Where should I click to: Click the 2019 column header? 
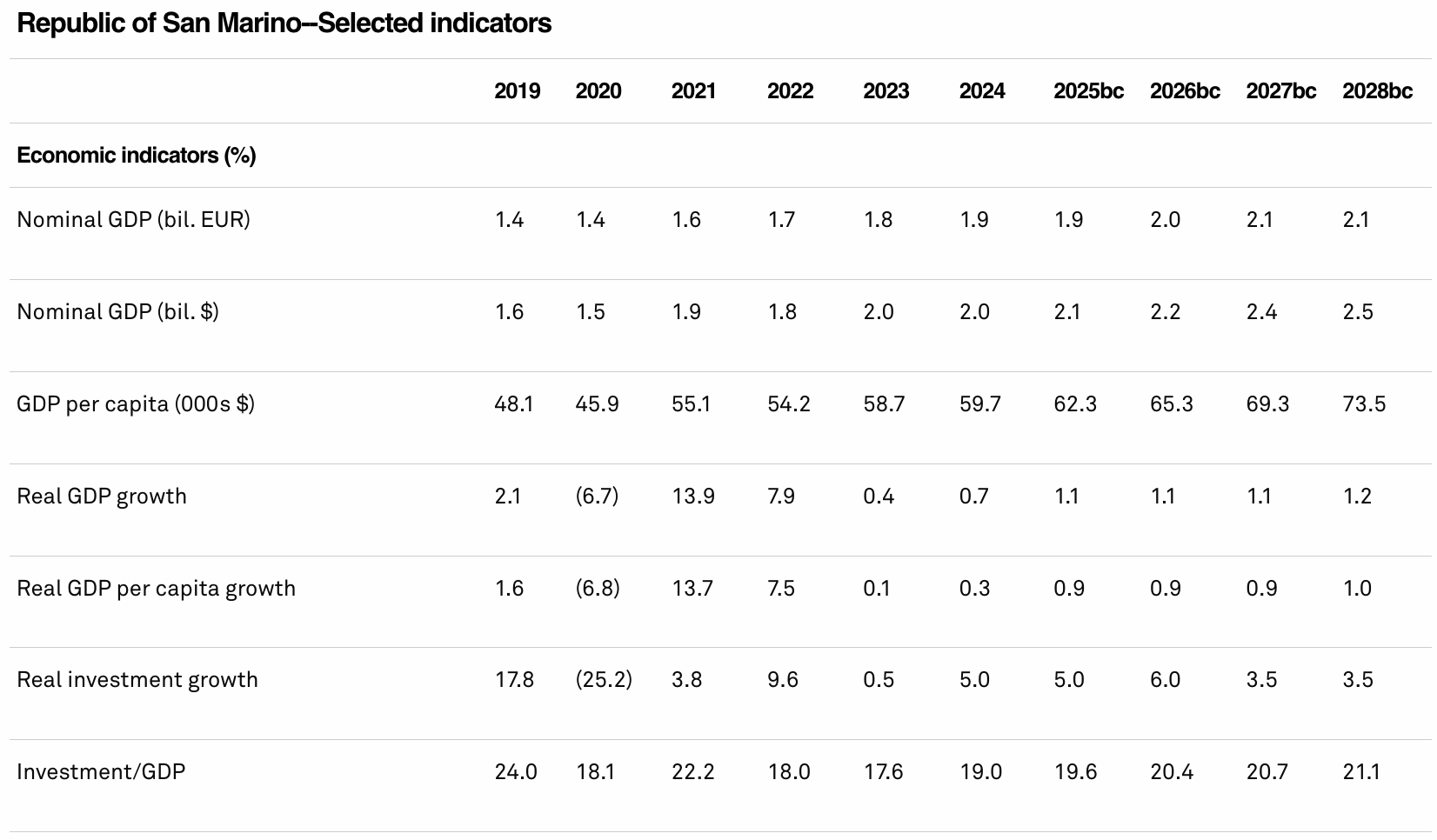[x=517, y=91]
